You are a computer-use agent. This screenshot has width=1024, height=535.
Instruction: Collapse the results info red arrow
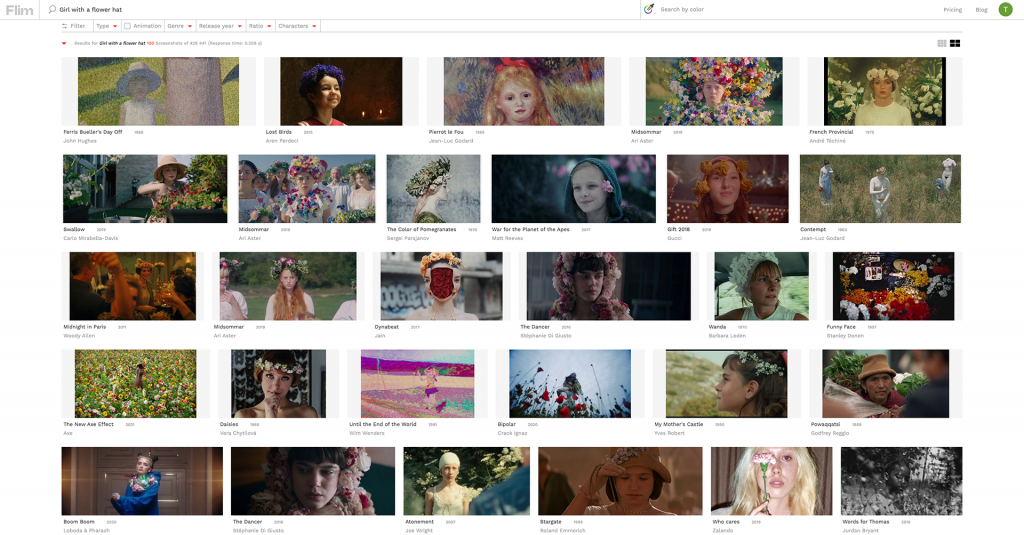click(x=64, y=44)
